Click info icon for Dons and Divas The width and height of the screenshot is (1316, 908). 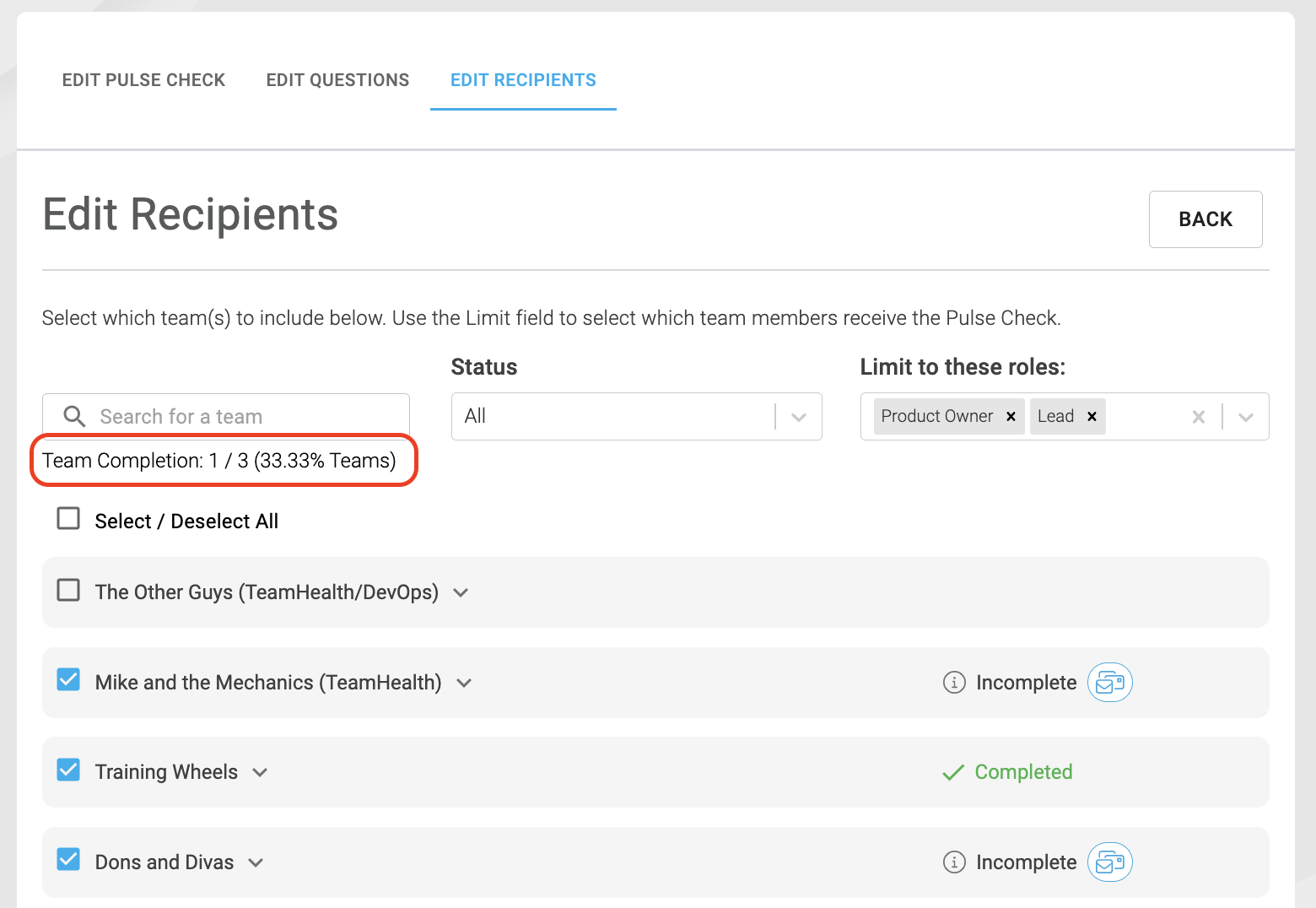pyautogui.click(x=954, y=862)
